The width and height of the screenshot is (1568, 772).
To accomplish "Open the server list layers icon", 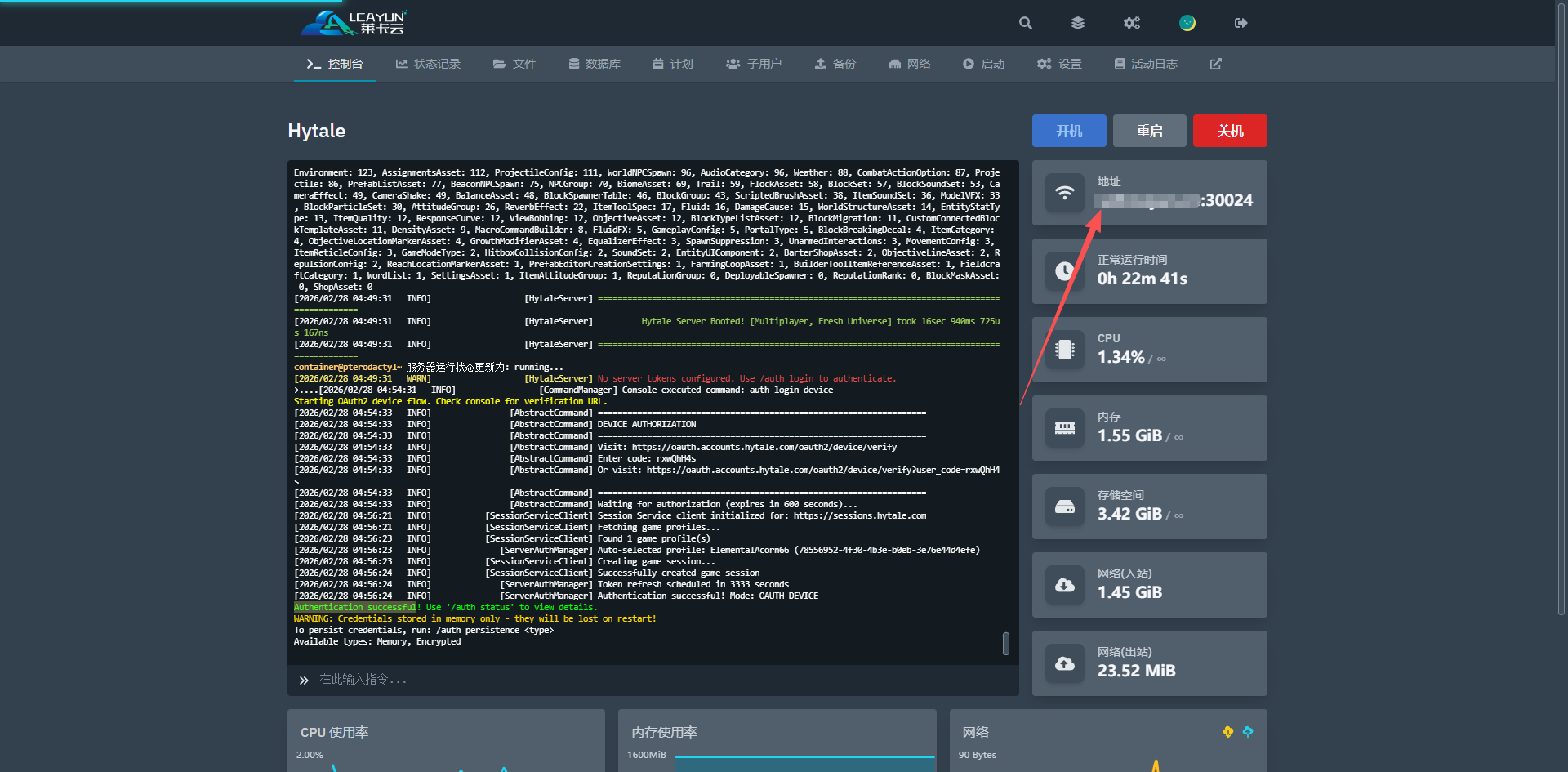I will click(1078, 23).
